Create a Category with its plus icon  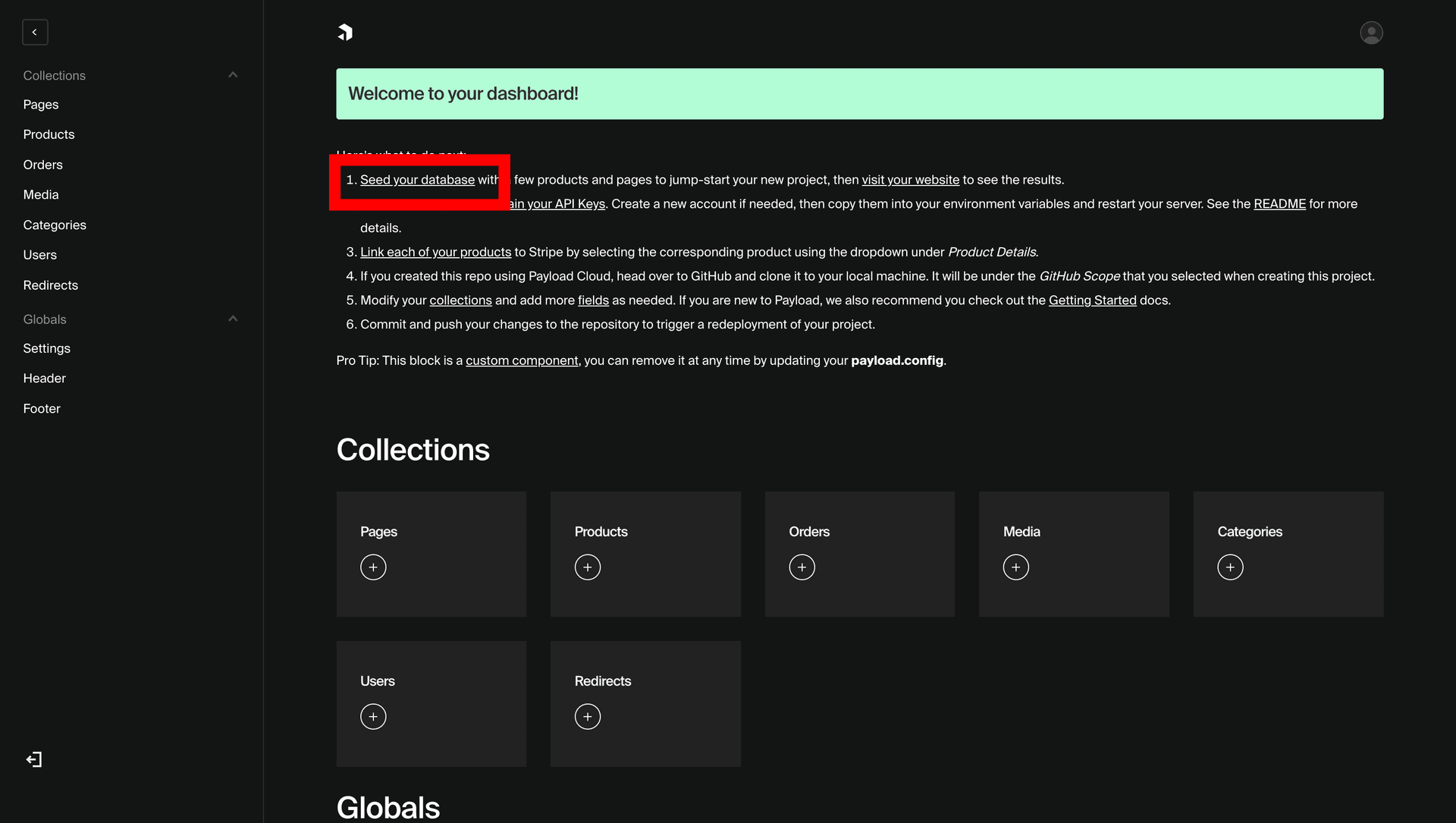pos(1230,567)
